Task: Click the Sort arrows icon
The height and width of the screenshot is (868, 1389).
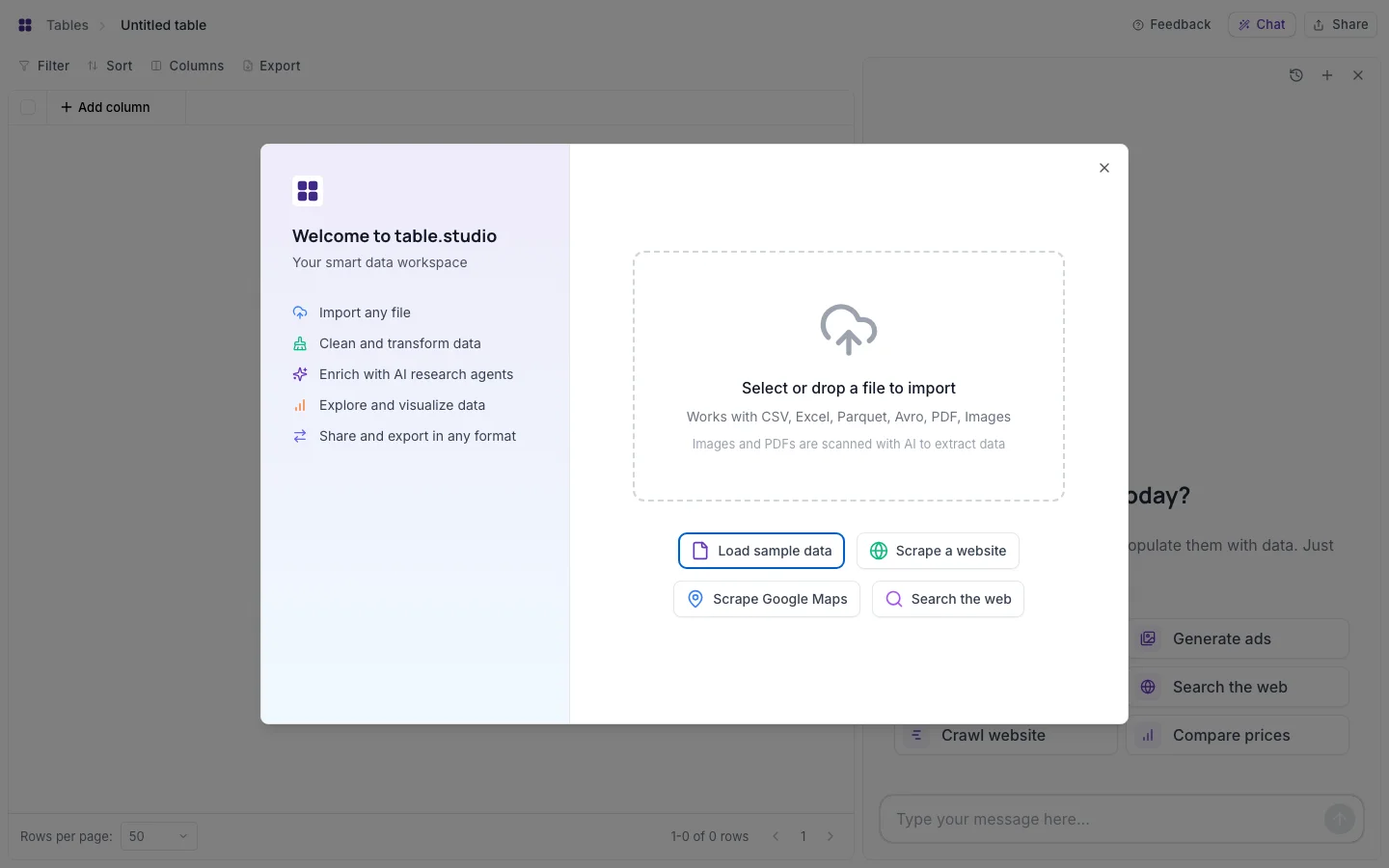Action: 93,66
